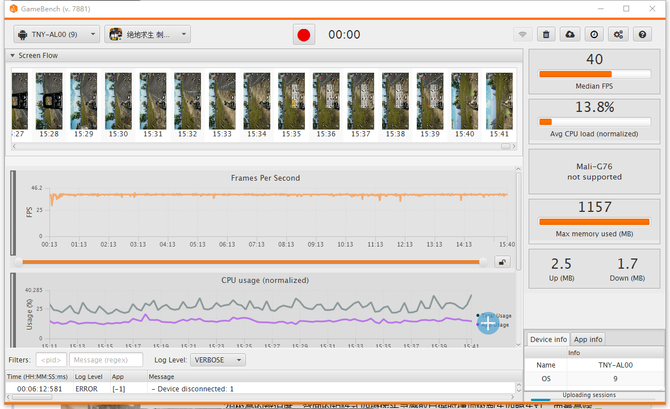
Task: Click the Wi-Fi connection icon
Action: [x=522, y=34]
